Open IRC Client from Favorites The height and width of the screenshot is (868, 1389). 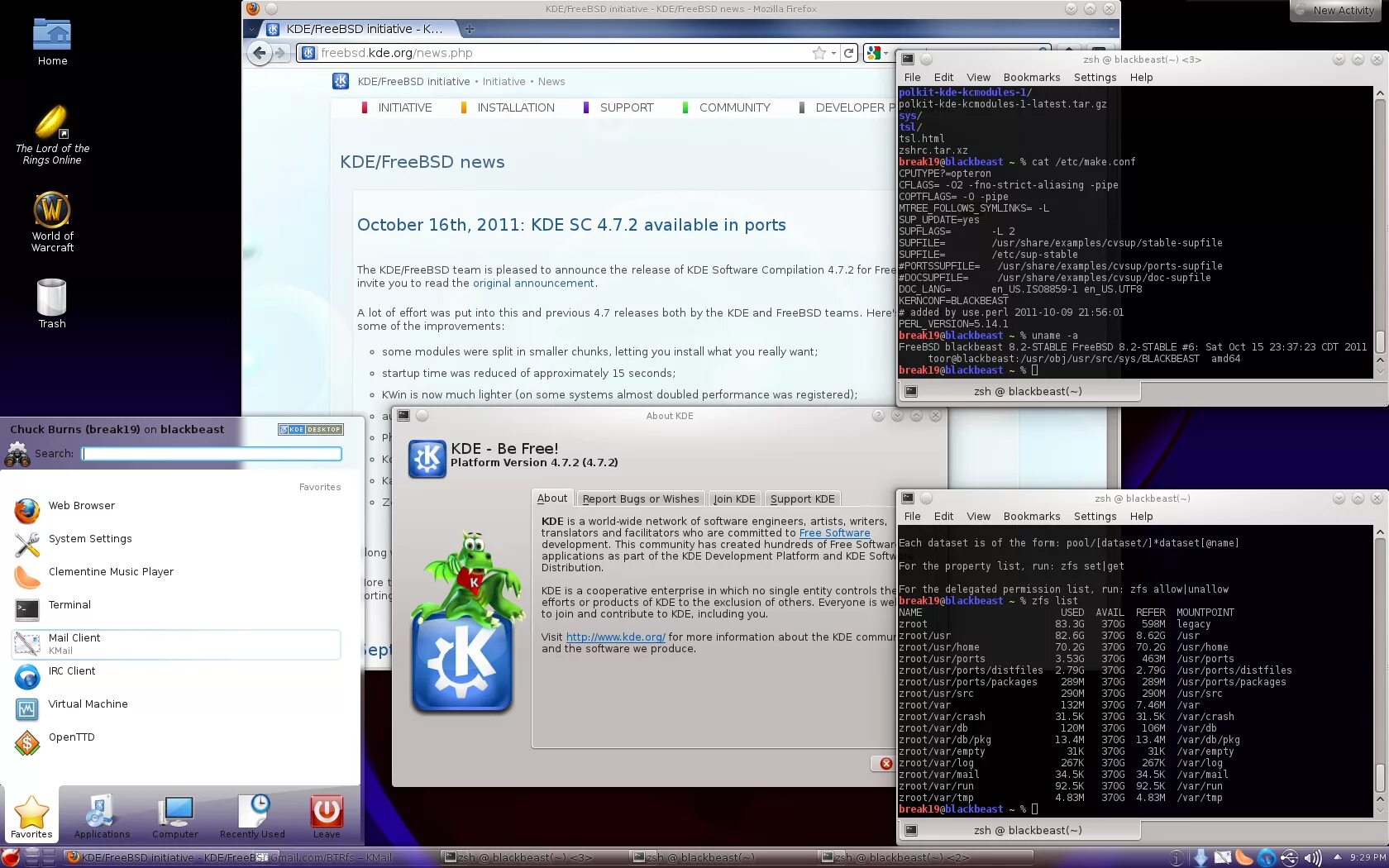pyautogui.click(x=176, y=676)
